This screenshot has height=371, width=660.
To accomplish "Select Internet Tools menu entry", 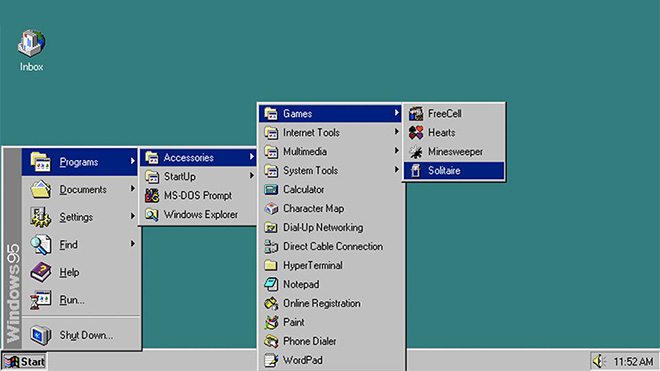I will pyautogui.click(x=330, y=133).
